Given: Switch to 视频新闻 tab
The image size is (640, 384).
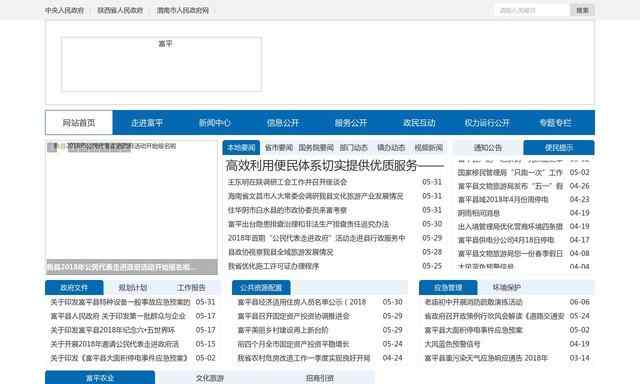Looking at the screenshot, I should coord(429,148).
